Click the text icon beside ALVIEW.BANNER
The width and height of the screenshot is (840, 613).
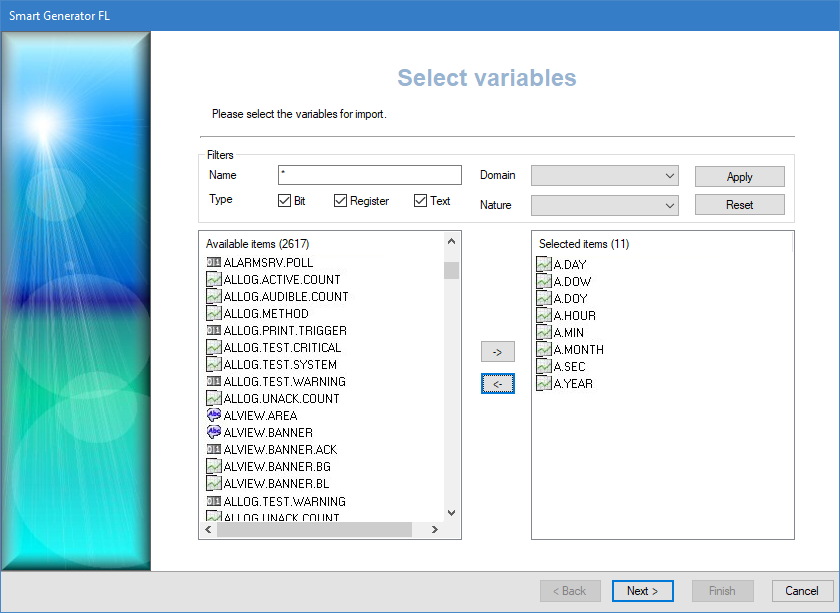(x=214, y=432)
